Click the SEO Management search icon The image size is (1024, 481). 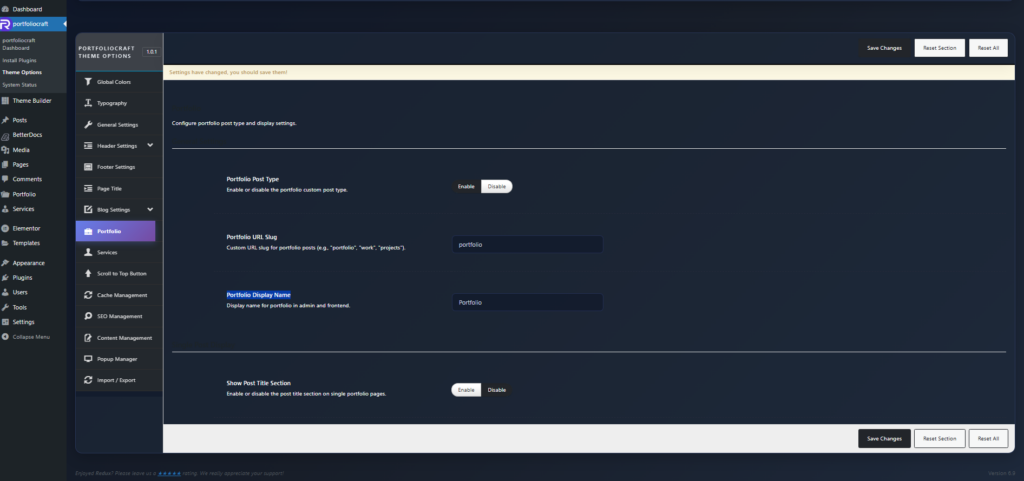(x=88, y=316)
